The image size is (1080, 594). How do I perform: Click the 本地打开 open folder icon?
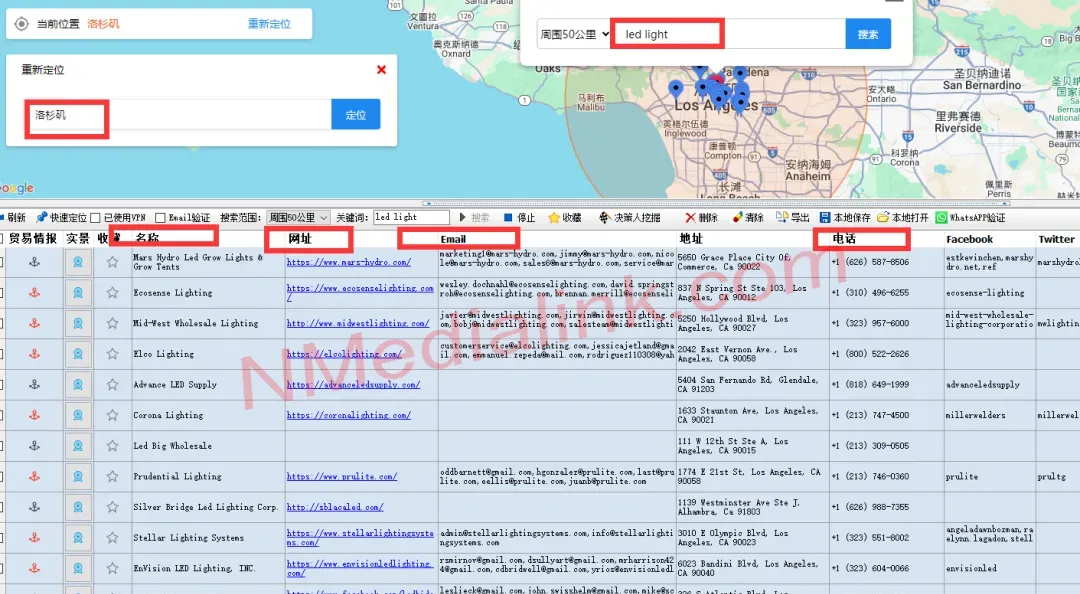(x=883, y=218)
